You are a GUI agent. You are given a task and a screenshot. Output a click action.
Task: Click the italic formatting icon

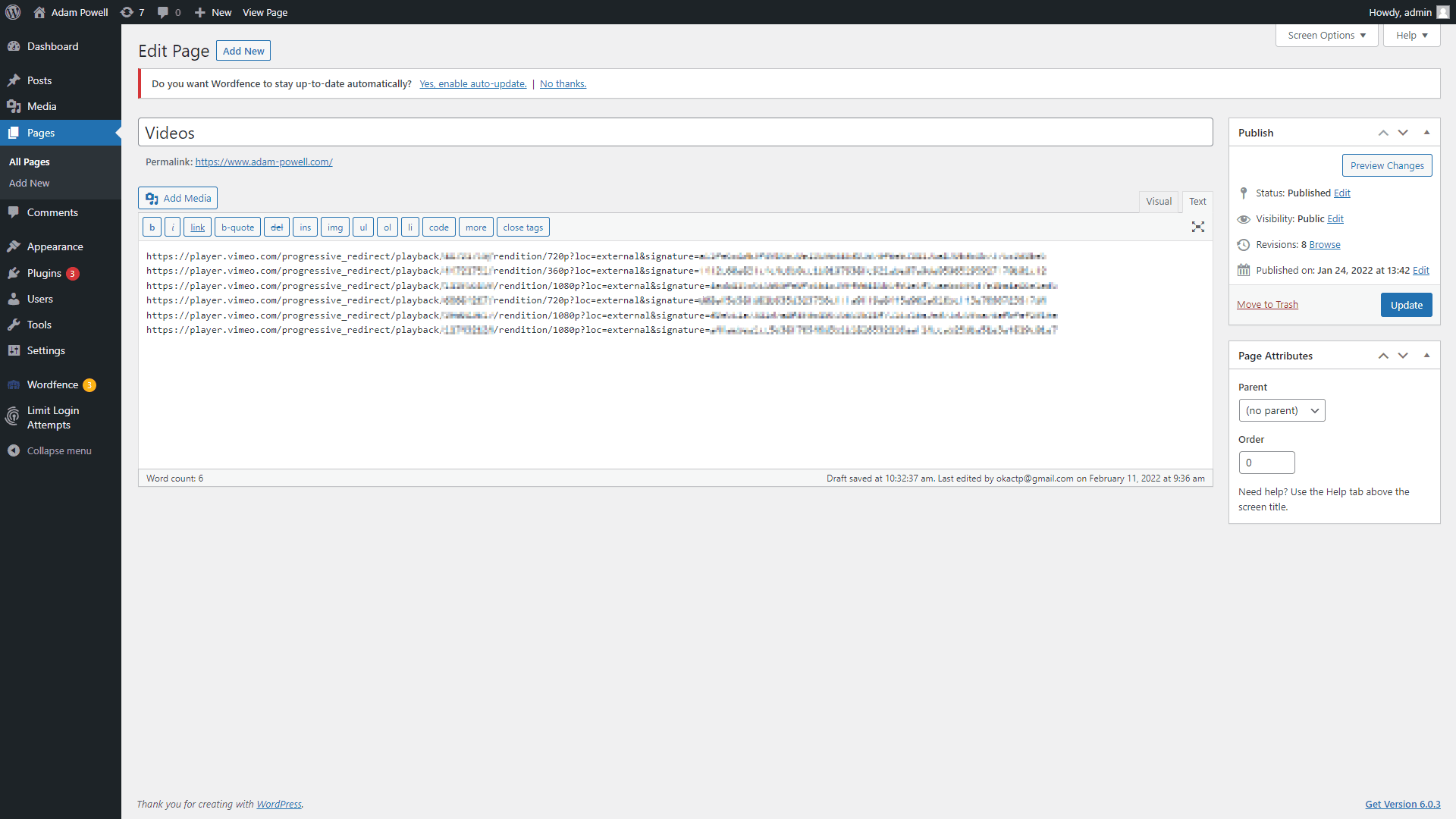173,227
